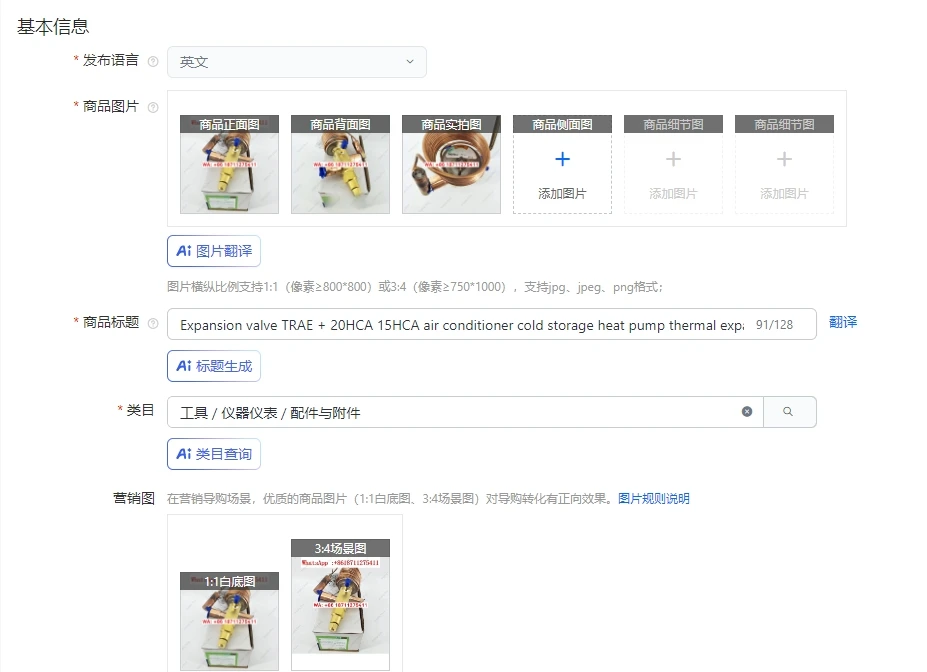Add an image in the first 商品细节图 slot
927x672 pixels.
(x=673, y=164)
